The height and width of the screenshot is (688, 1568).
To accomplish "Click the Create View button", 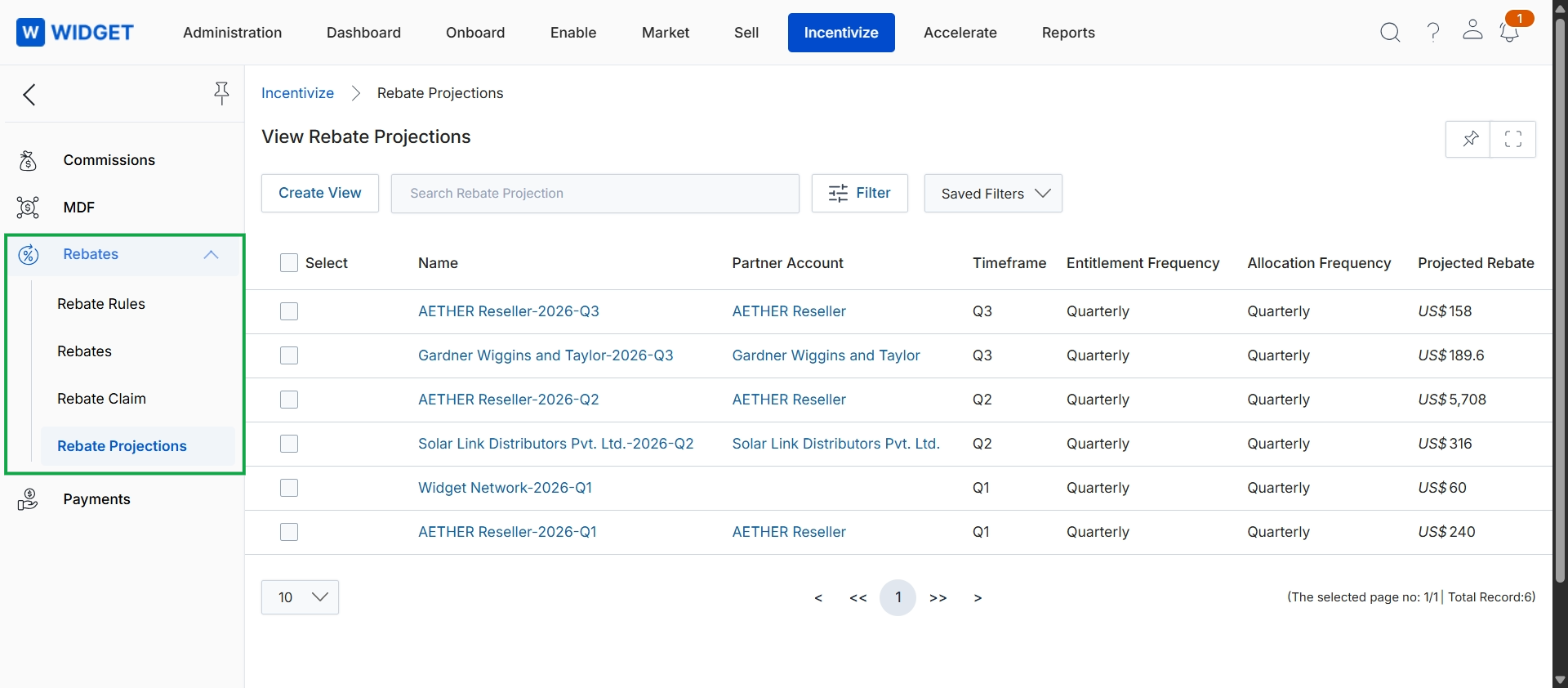I will click(x=320, y=194).
